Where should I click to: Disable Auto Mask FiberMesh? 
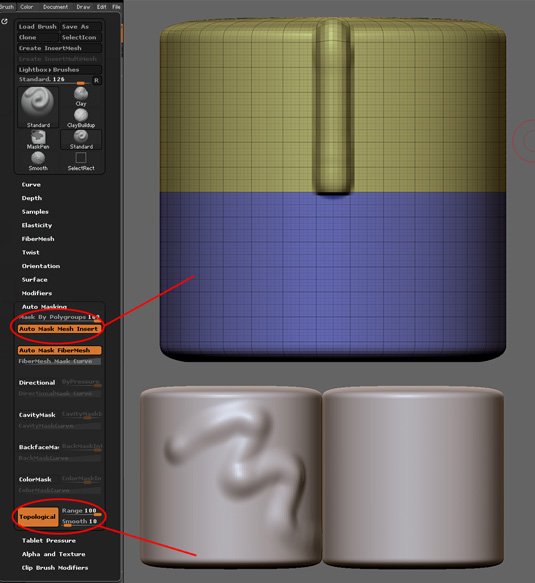click(x=59, y=350)
